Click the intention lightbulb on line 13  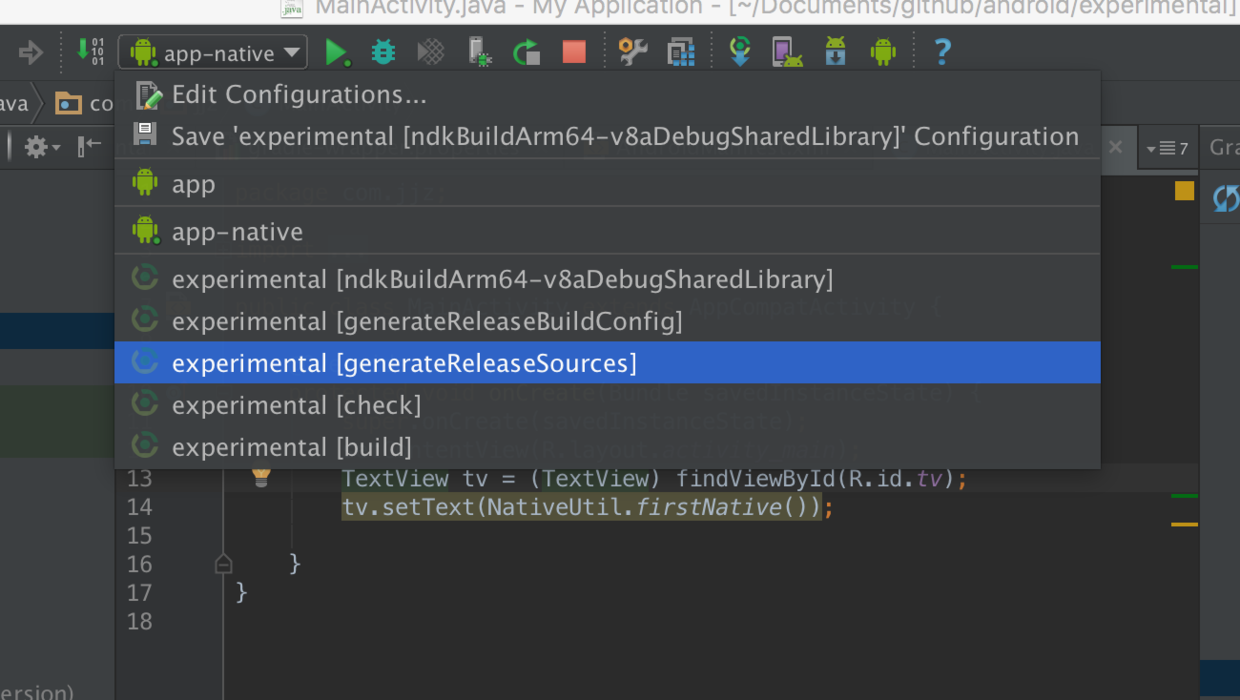coord(261,477)
